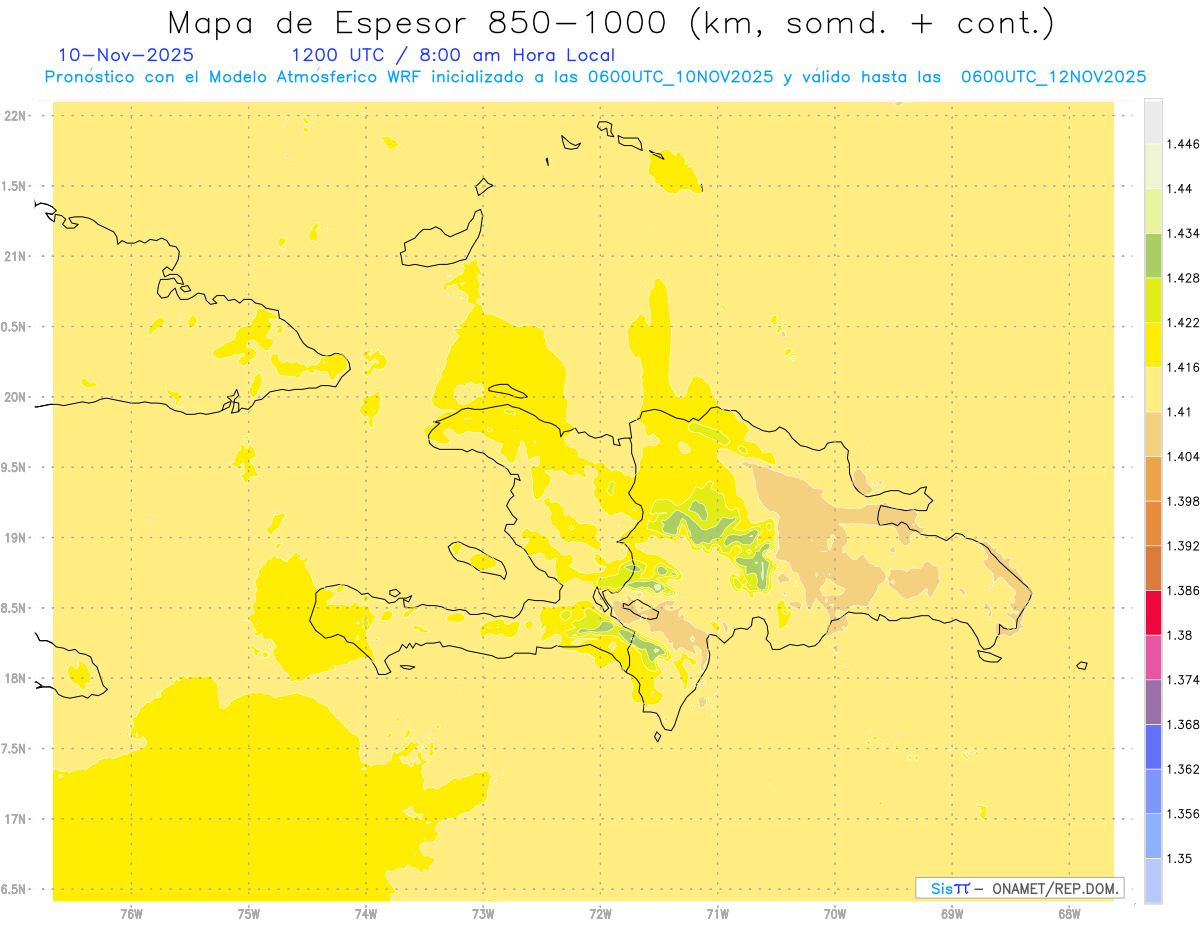Click the '1.44' colorbar value
This screenshot has height=927, width=1200.
point(1179,188)
